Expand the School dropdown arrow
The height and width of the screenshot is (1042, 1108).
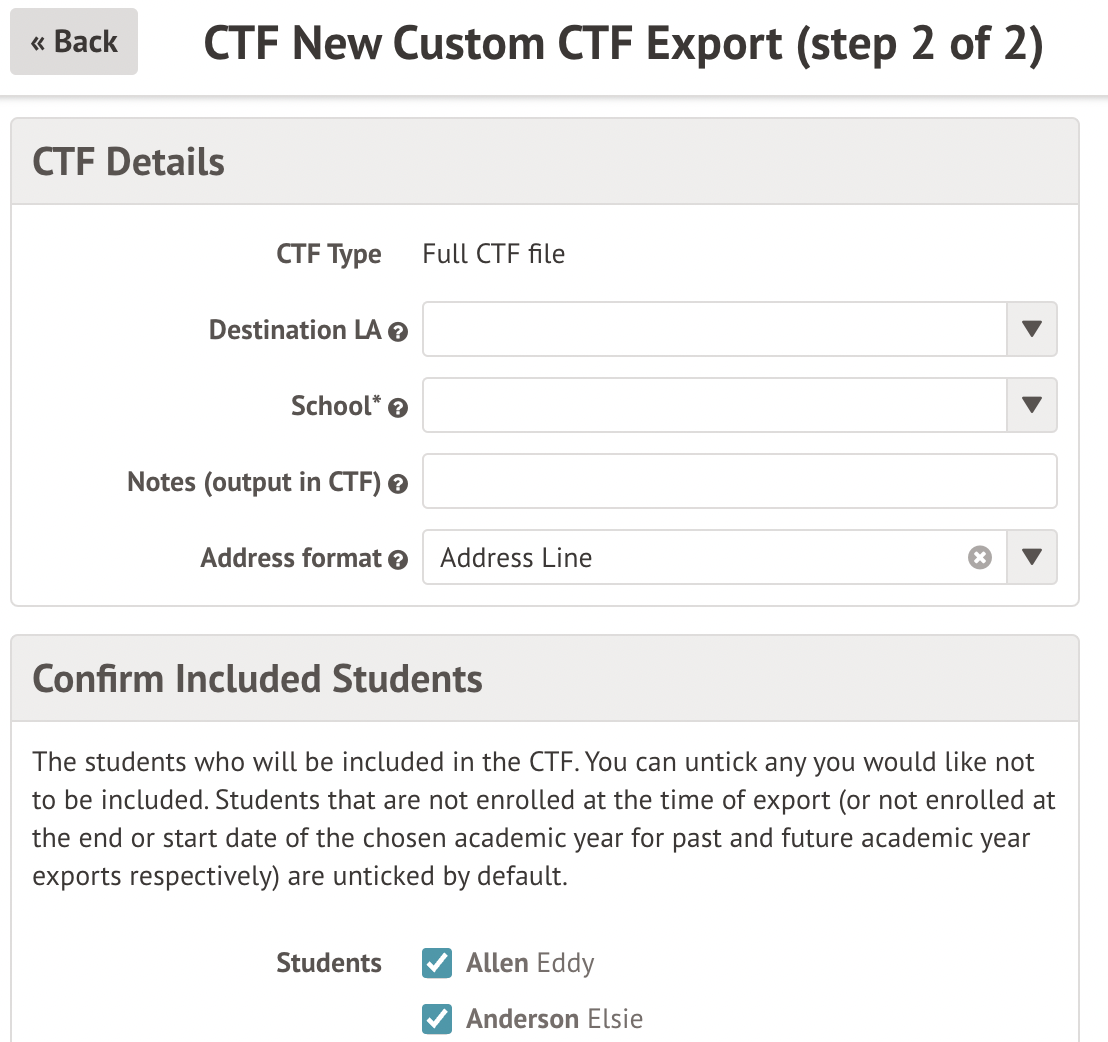coord(1032,406)
